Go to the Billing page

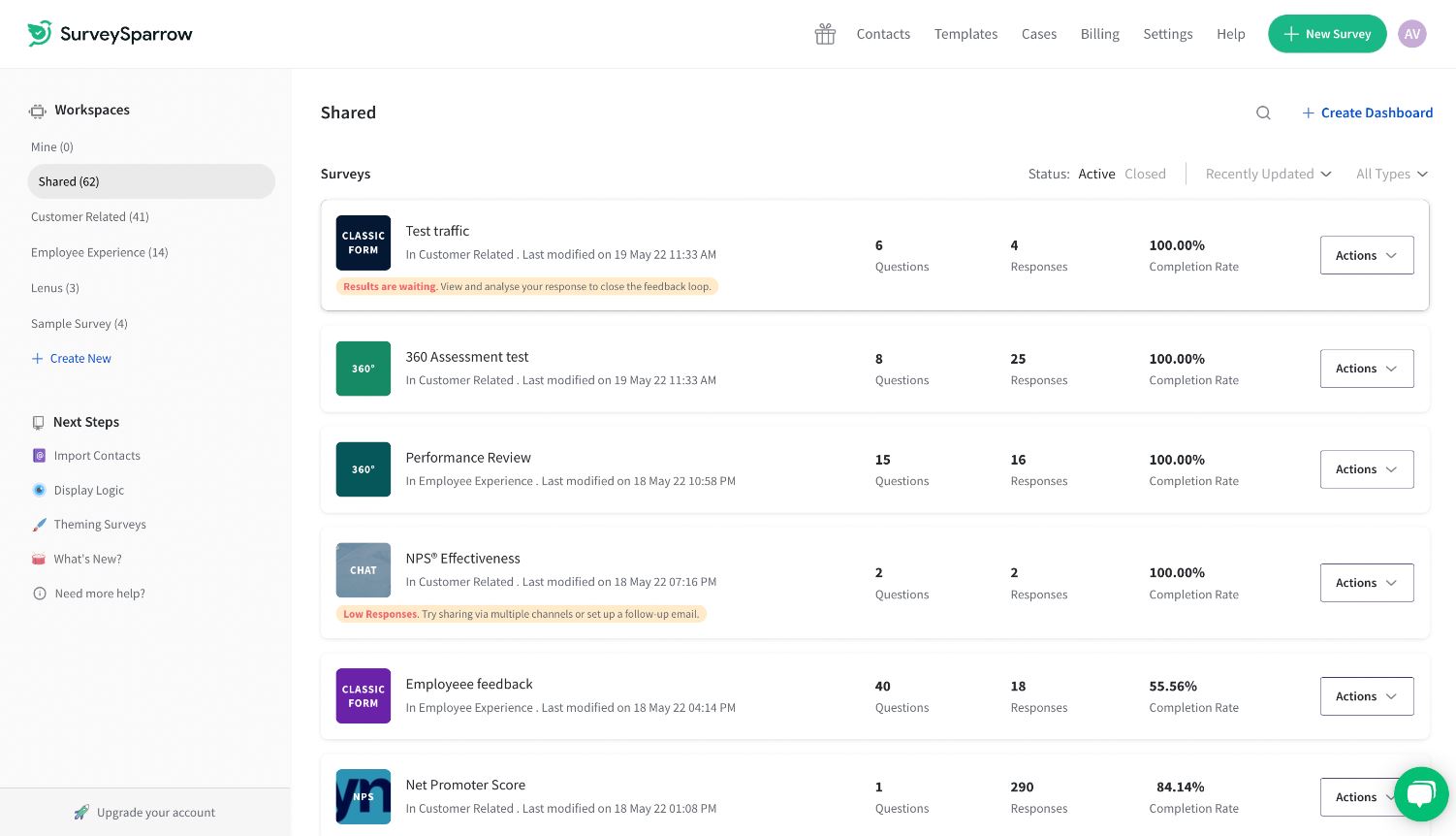click(1099, 33)
